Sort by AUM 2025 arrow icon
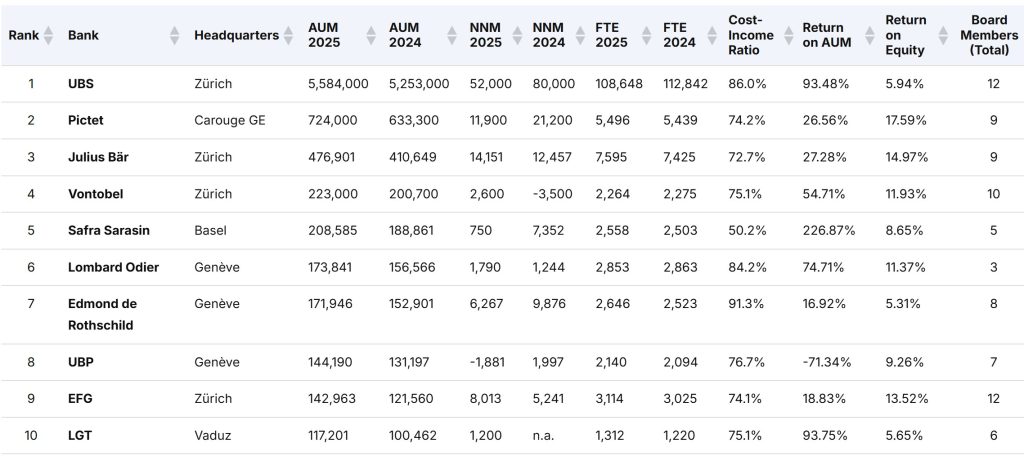This screenshot has width=1024, height=456. pos(371,35)
